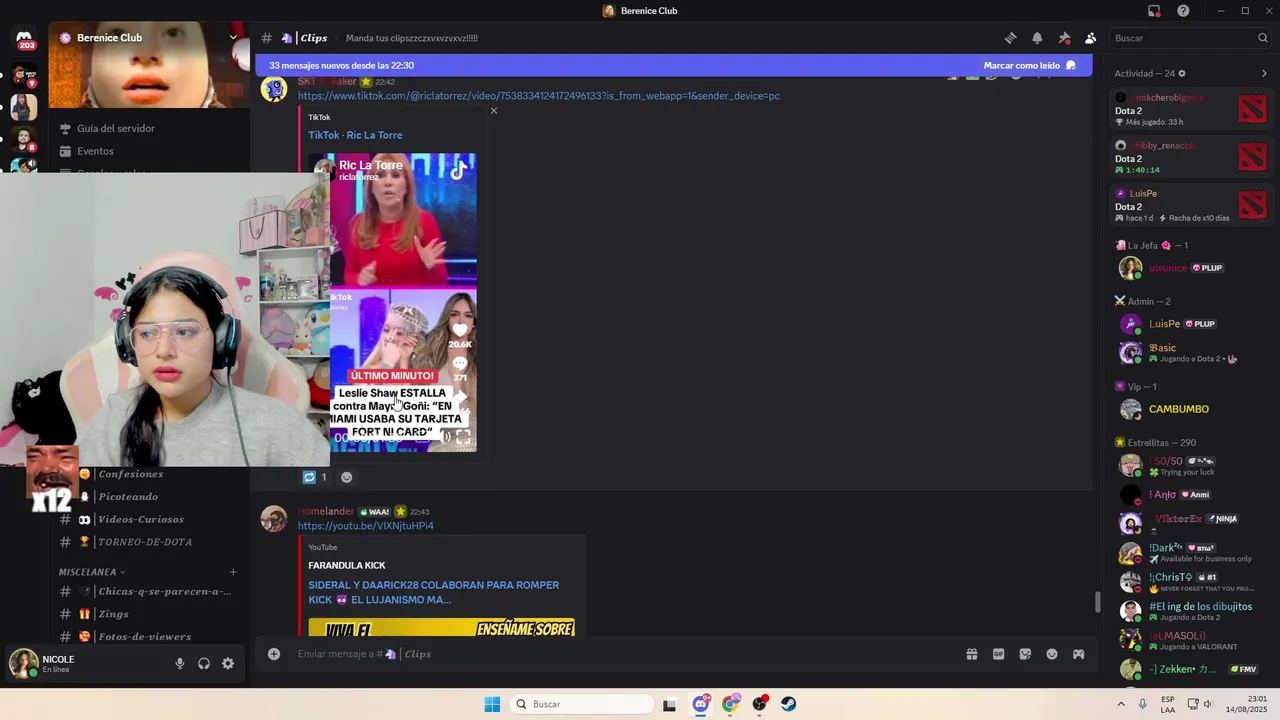This screenshot has height=720, width=1280.
Task: Add reaction smiley under TikTok message
Action: click(346, 477)
